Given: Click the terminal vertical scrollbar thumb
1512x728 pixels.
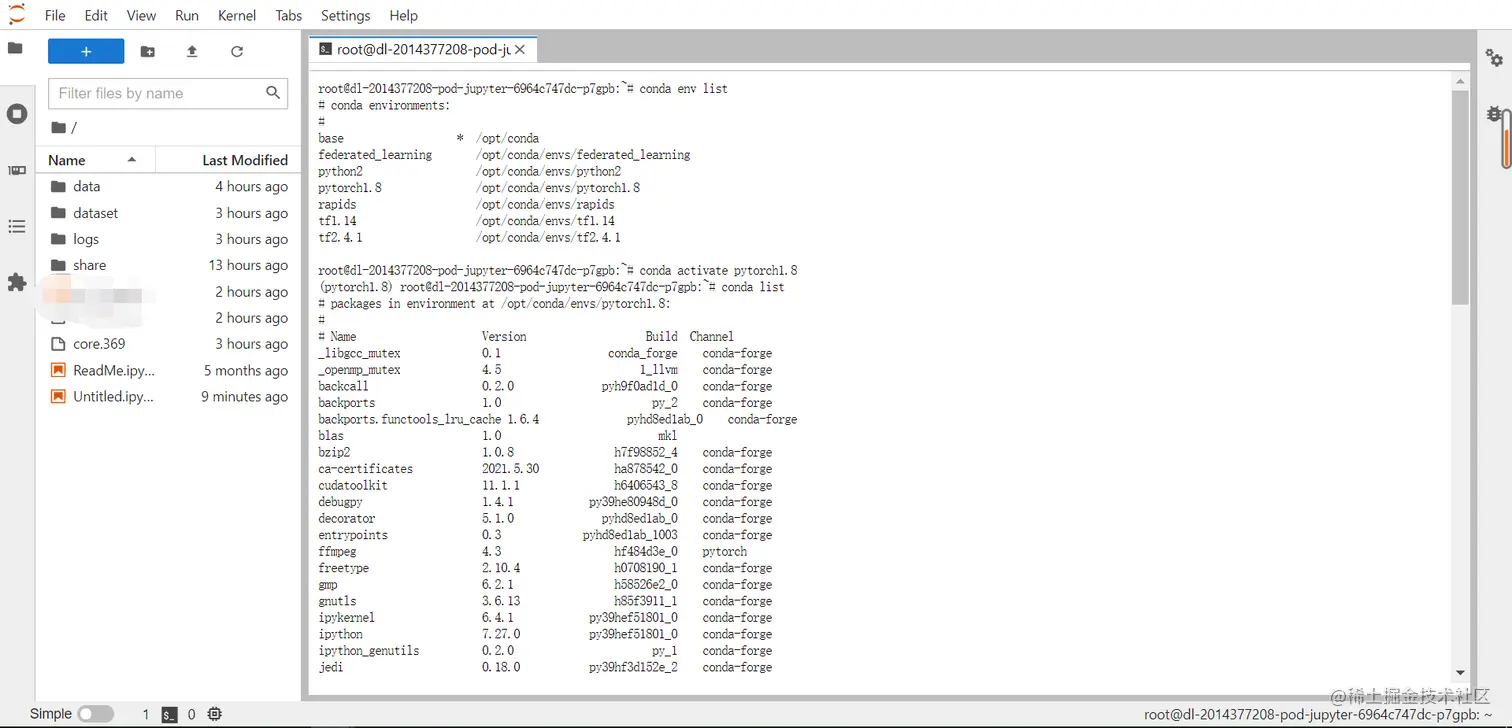Looking at the screenshot, I should pos(1460,197).
